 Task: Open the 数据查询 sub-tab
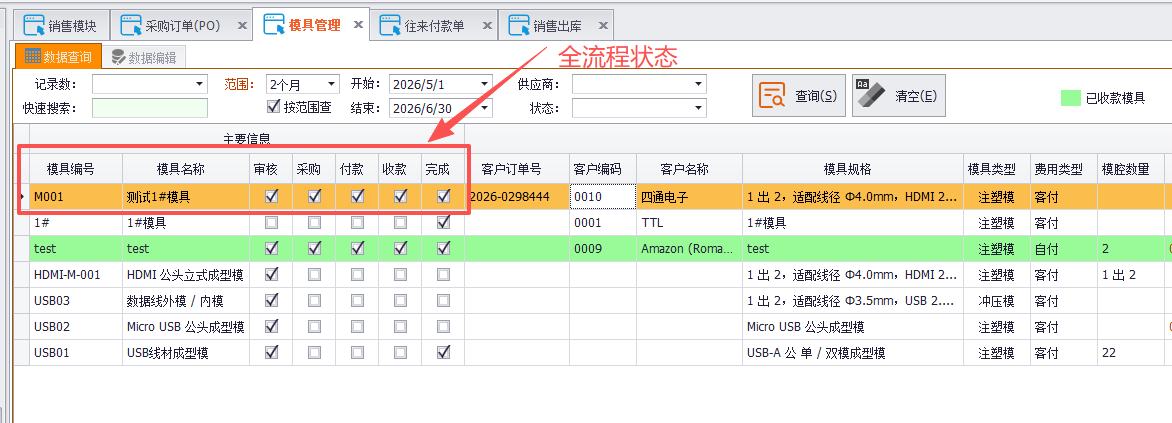pos(58,57)
